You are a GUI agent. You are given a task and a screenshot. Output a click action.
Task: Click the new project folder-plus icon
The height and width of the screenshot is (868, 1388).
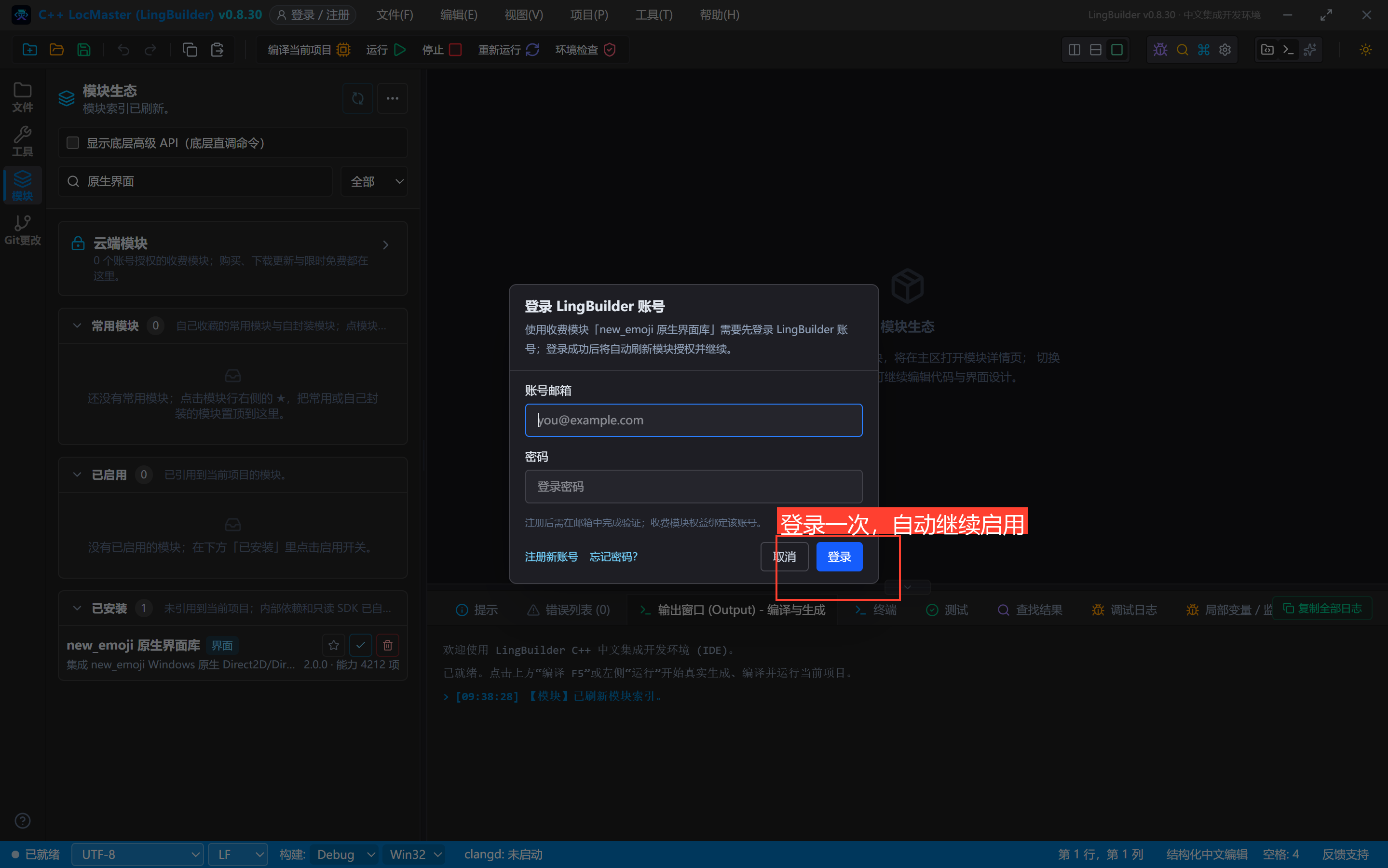pos(30,50)
